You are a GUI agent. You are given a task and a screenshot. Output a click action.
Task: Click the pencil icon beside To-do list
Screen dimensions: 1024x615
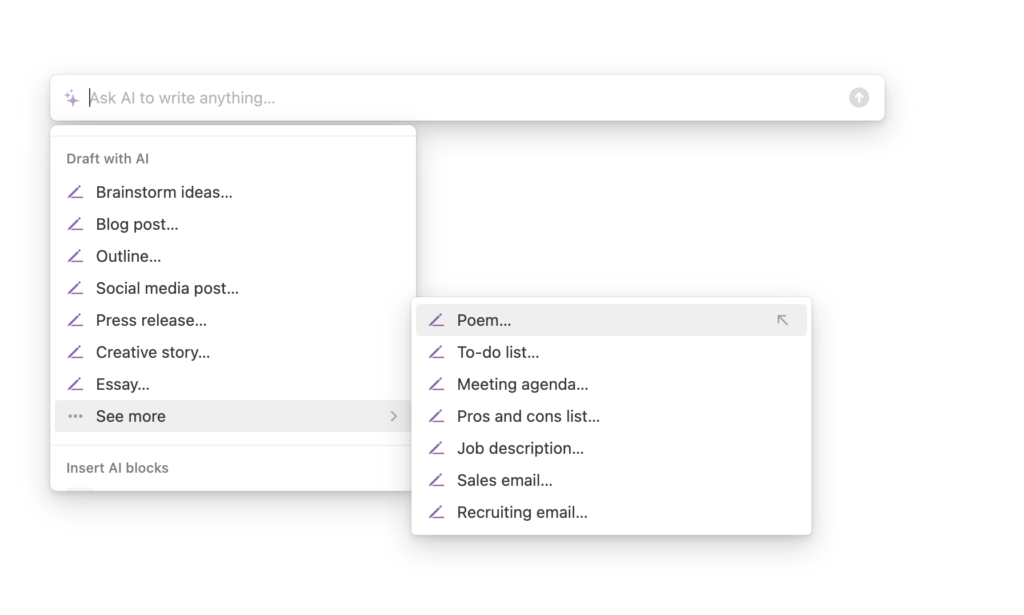tap(436, 352)
